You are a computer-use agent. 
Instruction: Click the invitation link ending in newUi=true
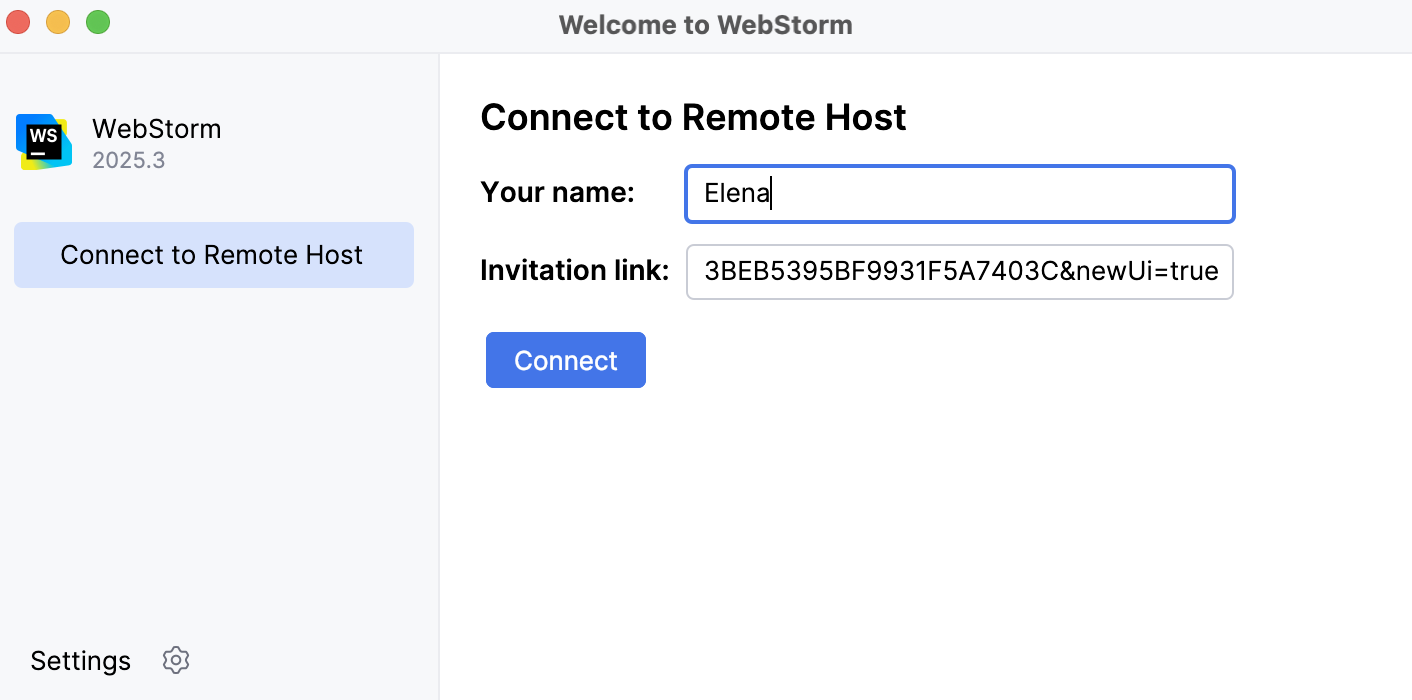(x=958, y=272)
